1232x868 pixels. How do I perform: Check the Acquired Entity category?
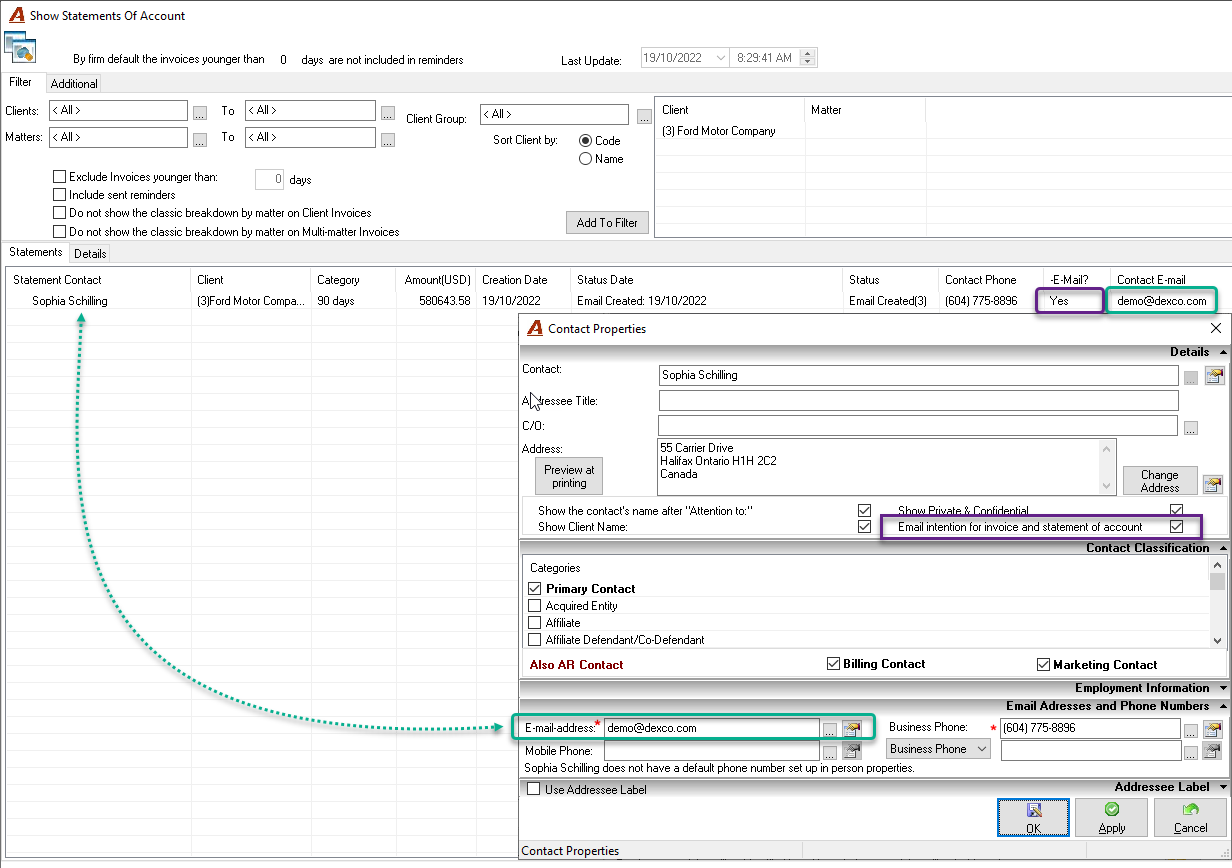[535, 606]
